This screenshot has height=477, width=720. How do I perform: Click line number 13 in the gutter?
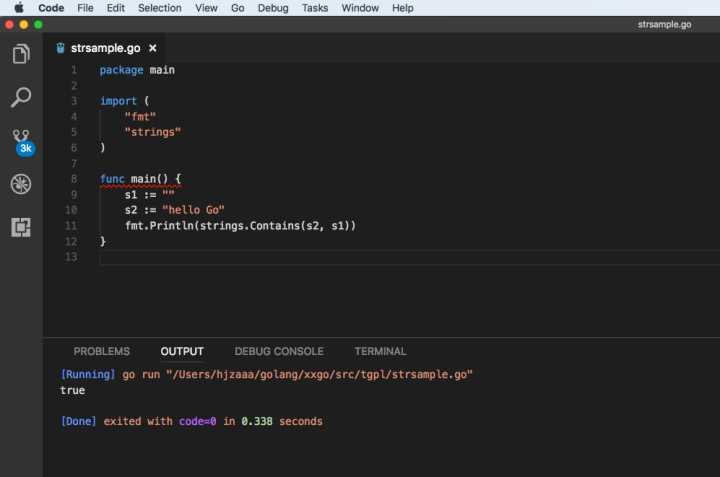[x=70, y=257]
